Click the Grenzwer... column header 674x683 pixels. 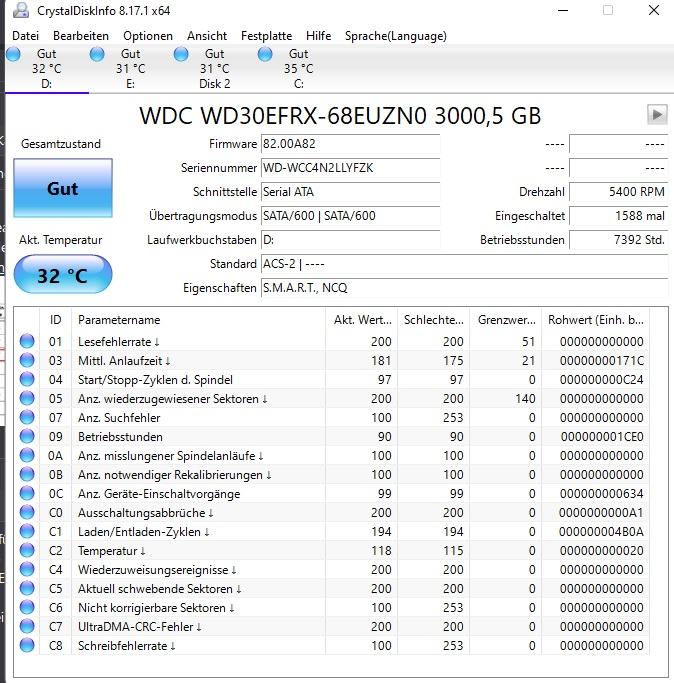point(505,320)
